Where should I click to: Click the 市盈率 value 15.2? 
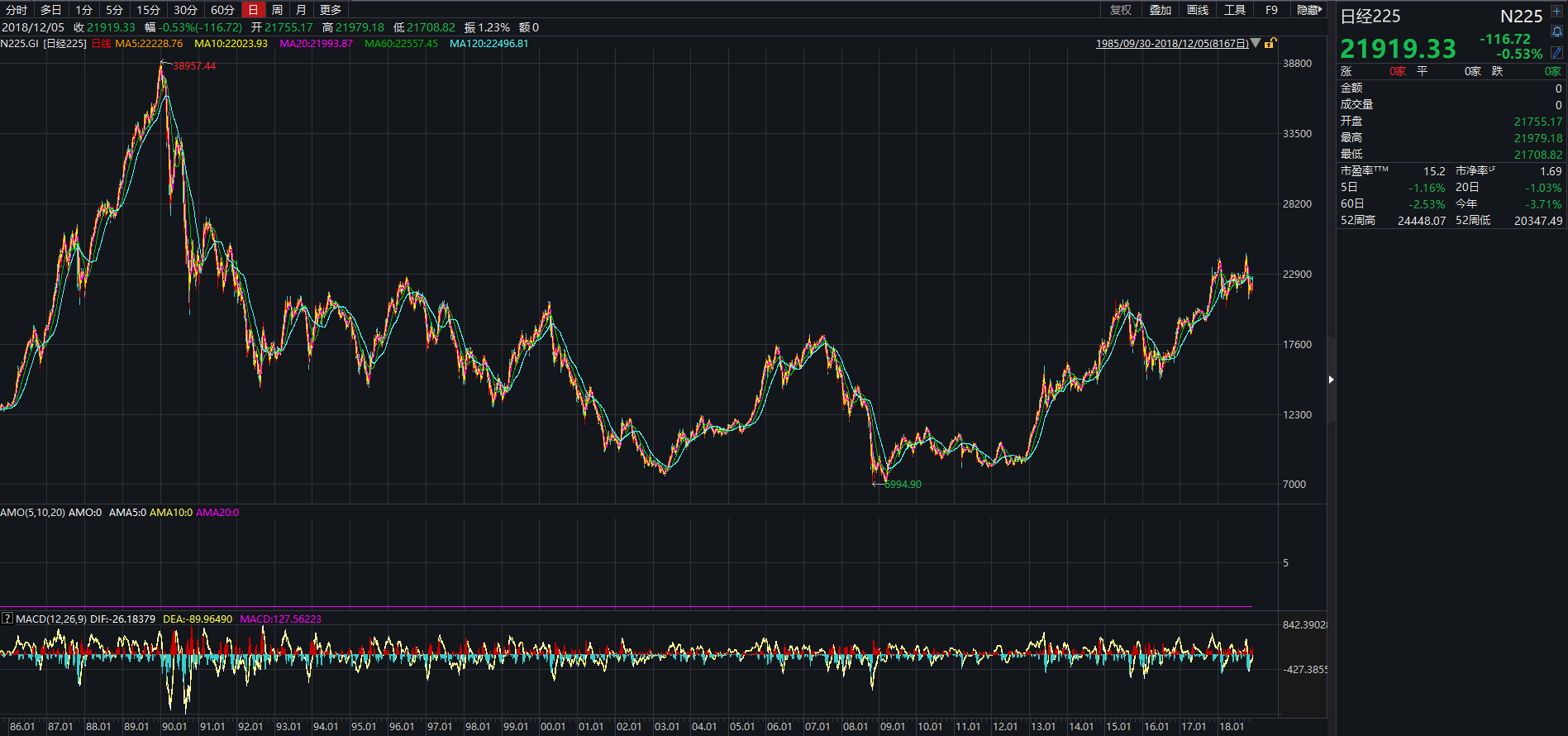click(1434, 171)
